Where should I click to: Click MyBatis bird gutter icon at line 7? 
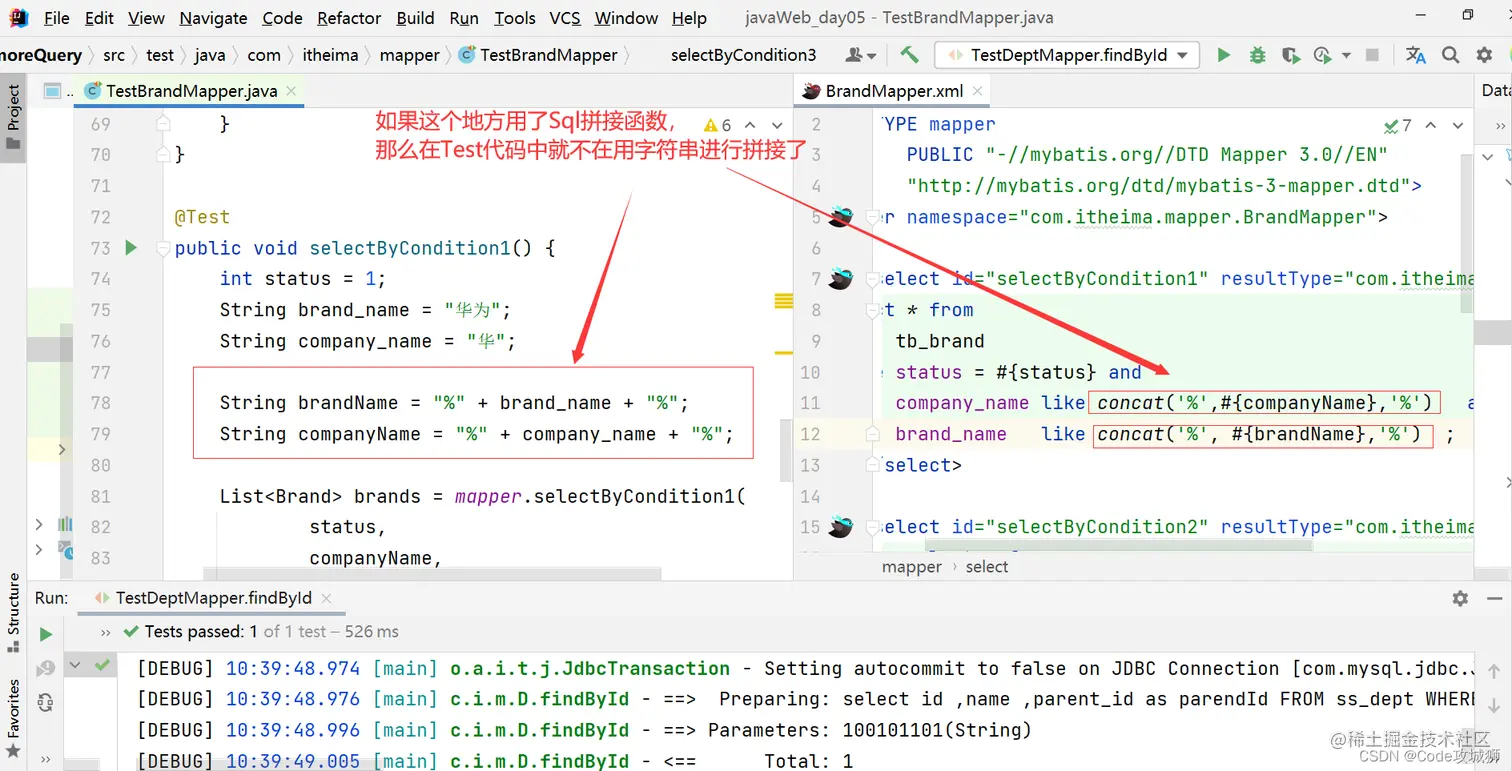point(840,279)
